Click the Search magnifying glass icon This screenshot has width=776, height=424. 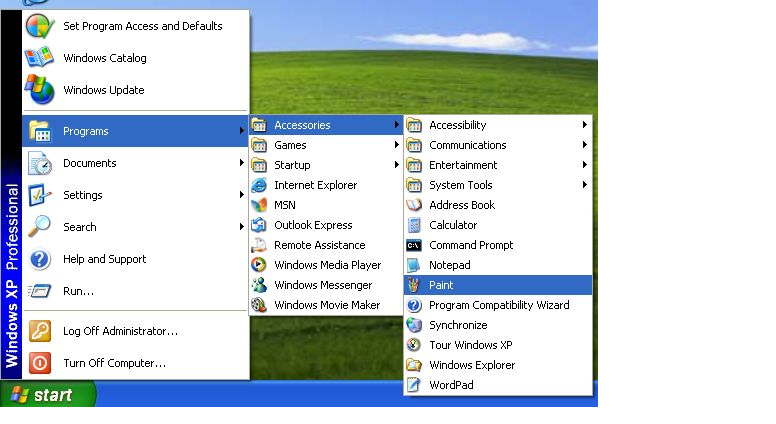point(40,227)
